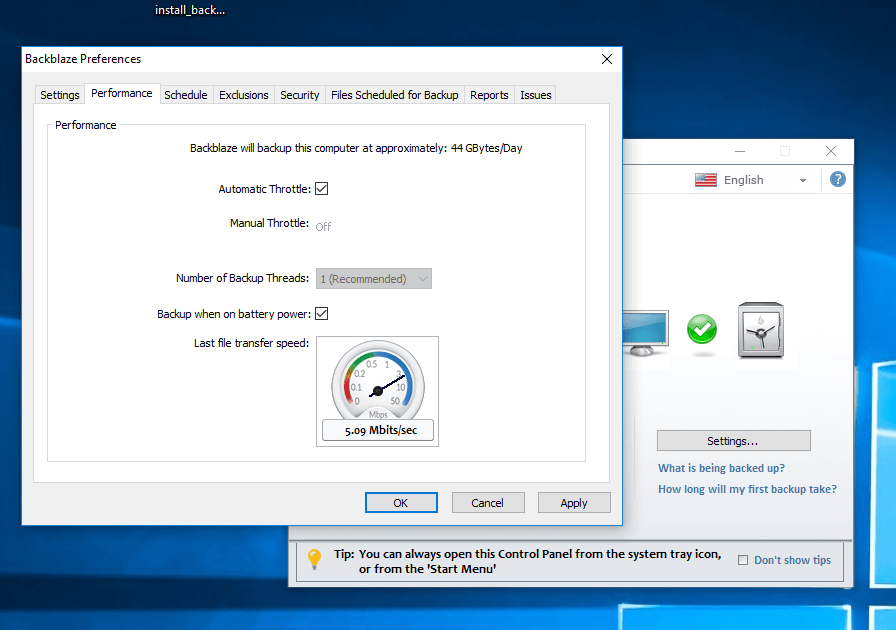Click the green checkmark status icon
The height and width of the screenshot is (630, 896).
(x=702, y=329)
